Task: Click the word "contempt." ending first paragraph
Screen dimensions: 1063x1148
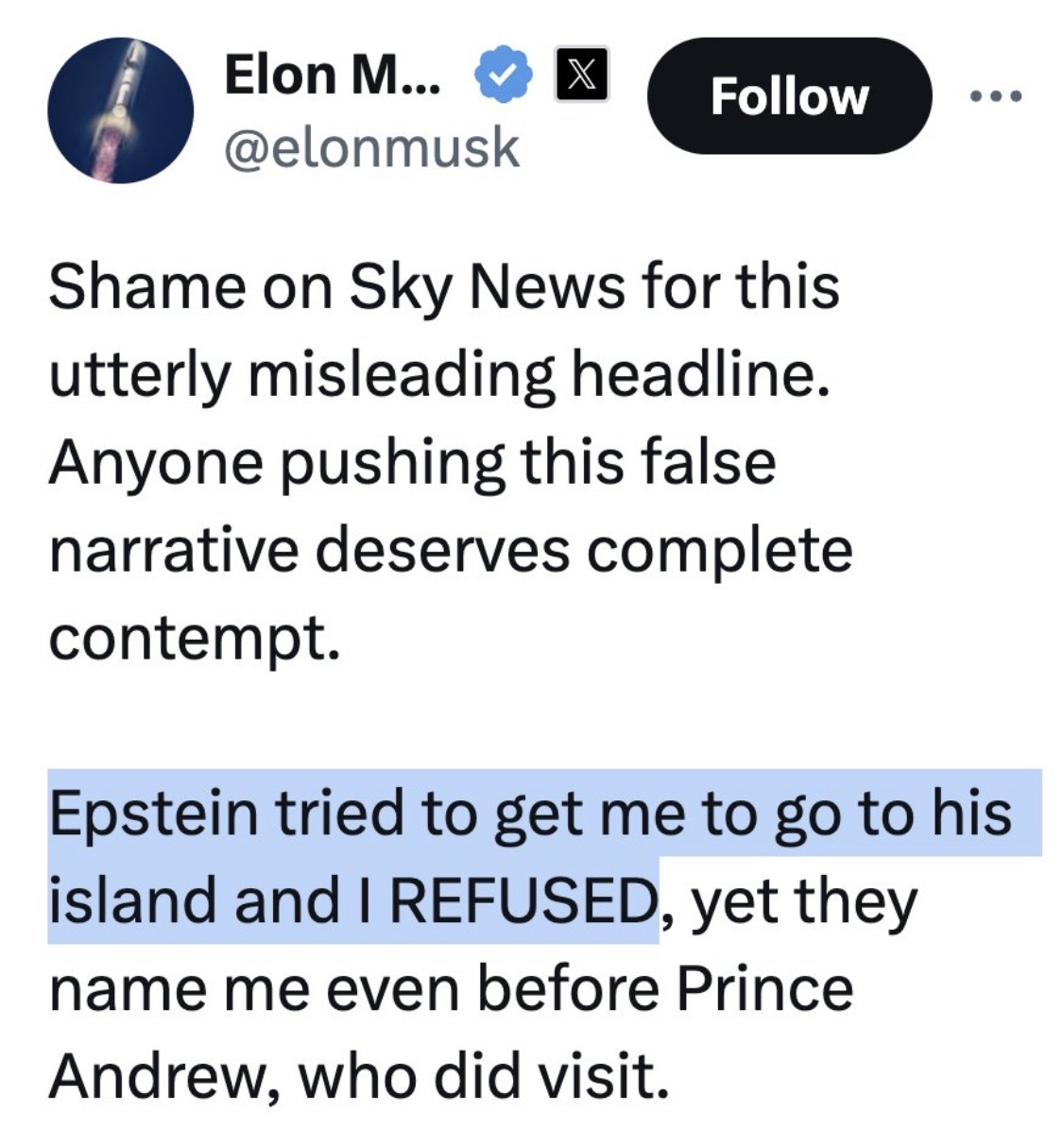Action: 193,639
